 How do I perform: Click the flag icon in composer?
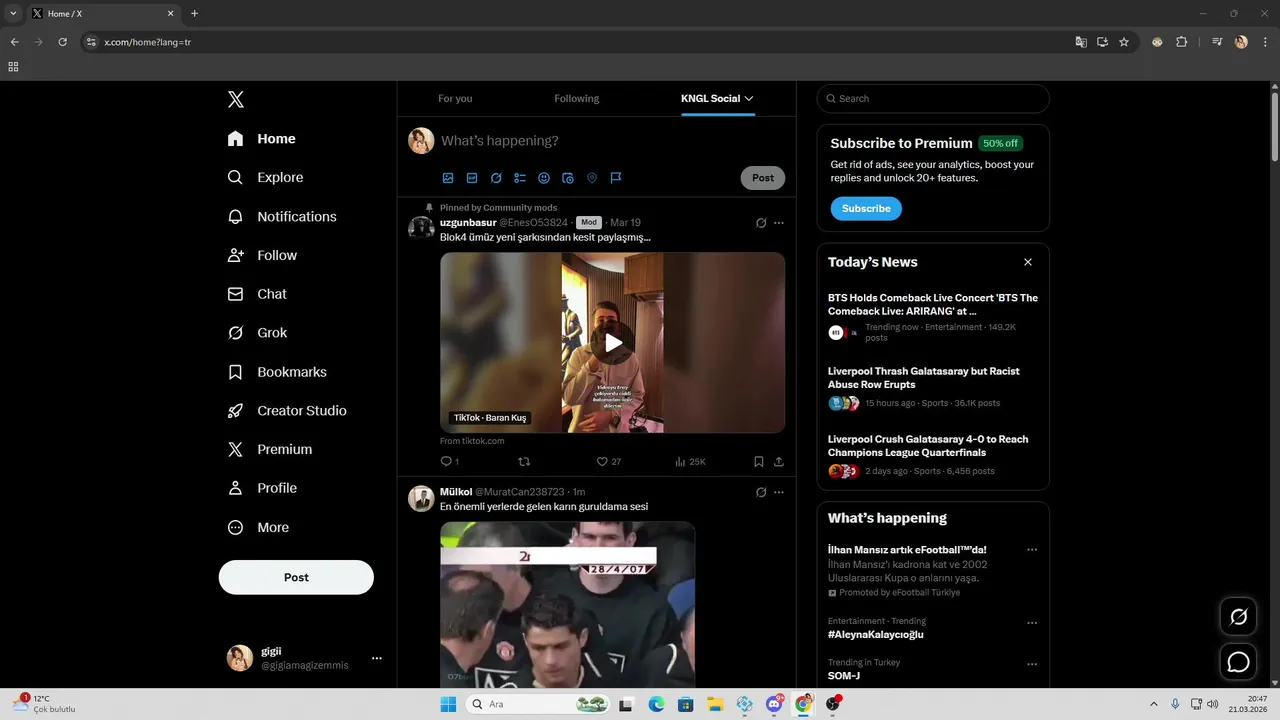(x=616, y=178)
